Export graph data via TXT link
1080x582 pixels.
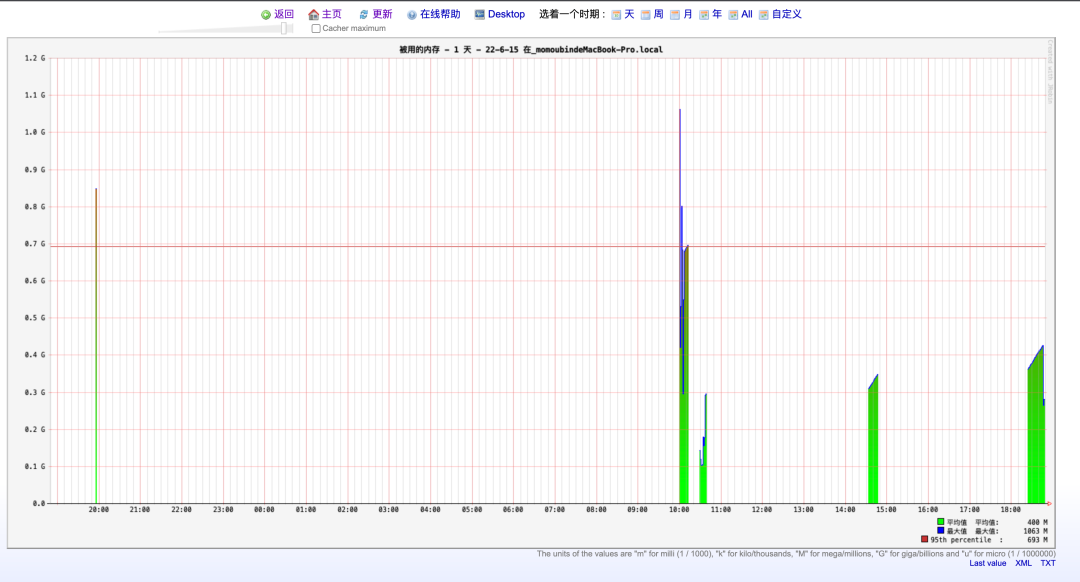click(1048, 563)
